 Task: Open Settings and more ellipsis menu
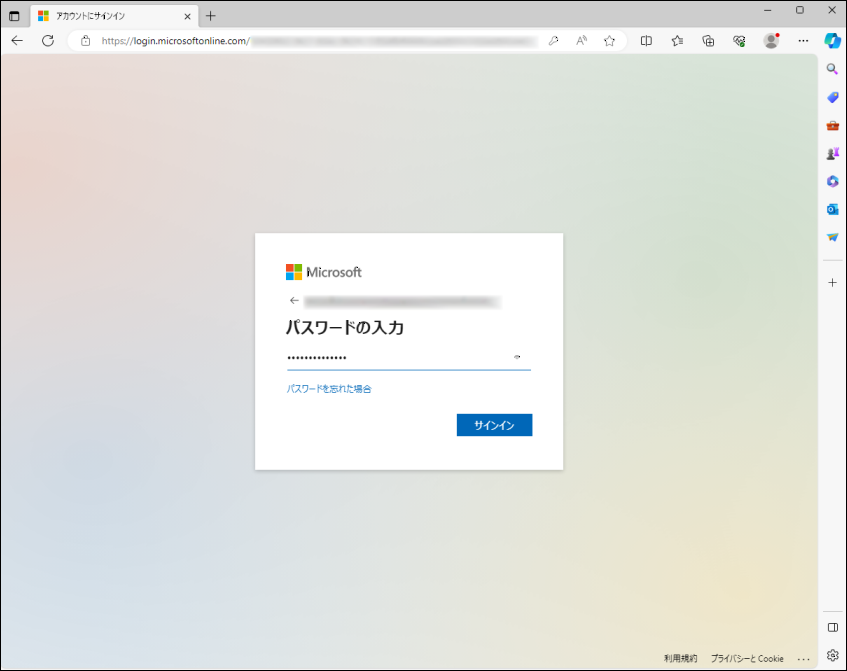tap(803, 41)
